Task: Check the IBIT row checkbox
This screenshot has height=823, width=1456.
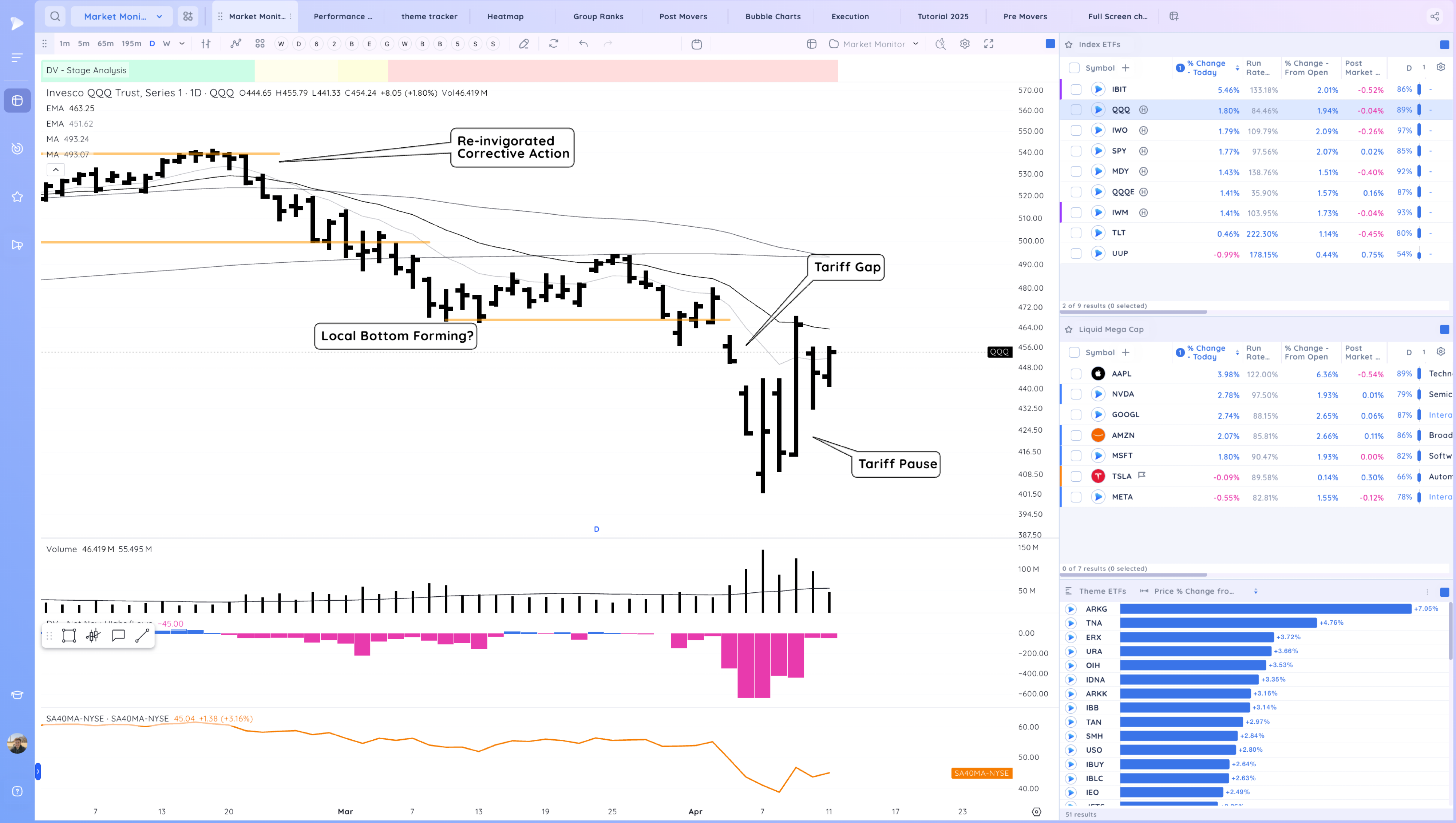Action: click(1076, 89)
